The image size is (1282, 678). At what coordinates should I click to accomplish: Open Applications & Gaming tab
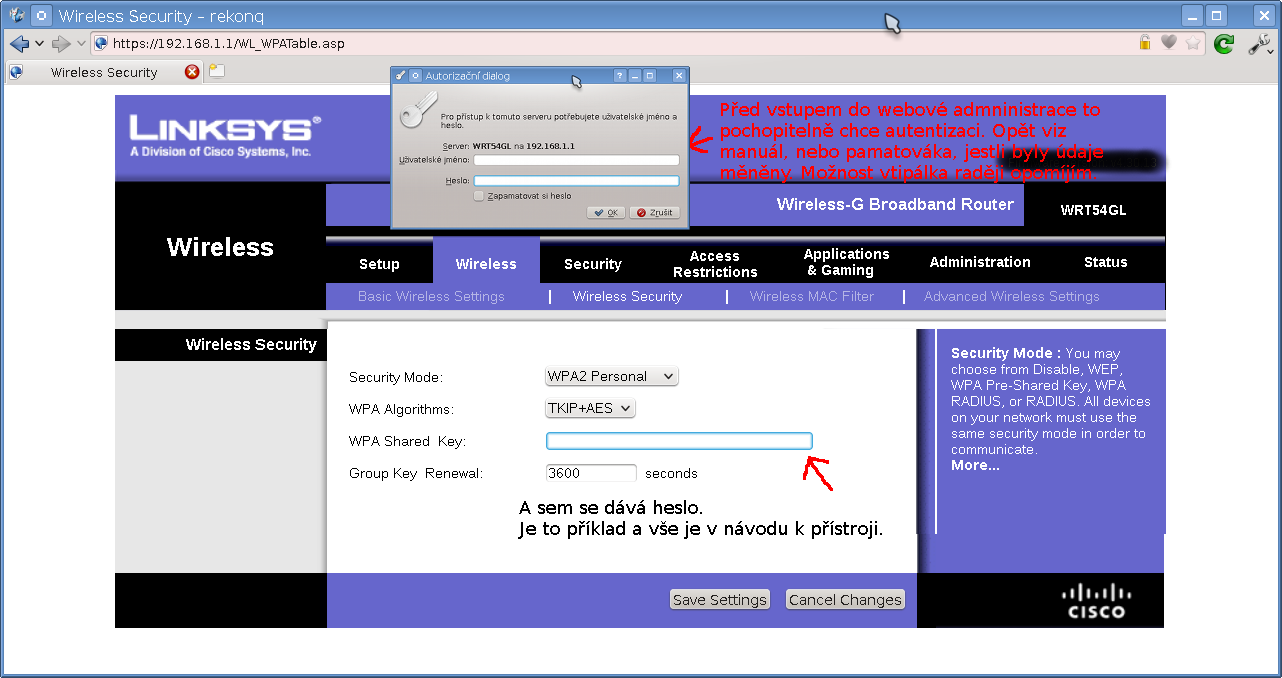(847, 262)
